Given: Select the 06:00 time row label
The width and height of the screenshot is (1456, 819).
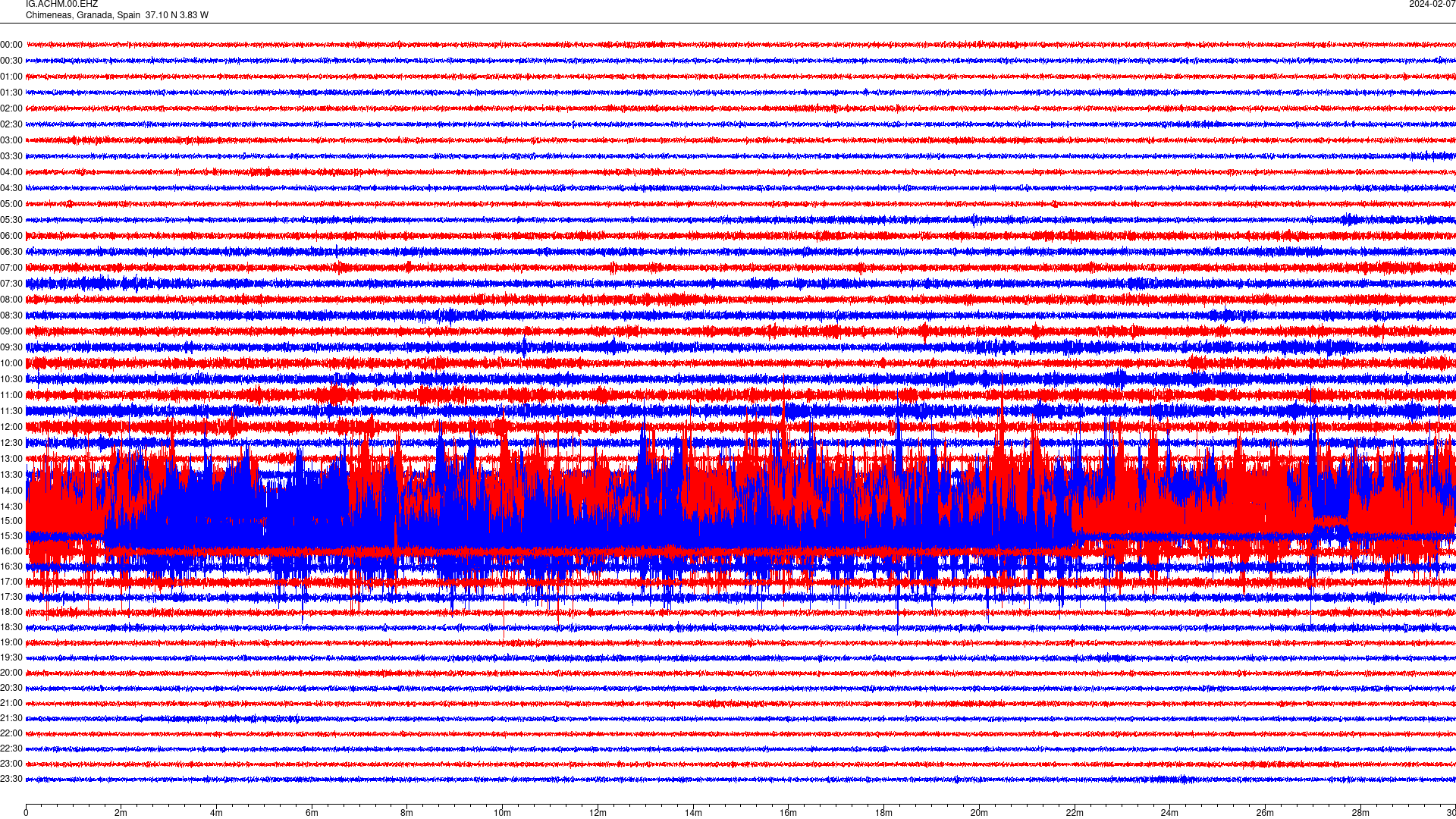Looking at the screenshot, I should click(11, 236).
